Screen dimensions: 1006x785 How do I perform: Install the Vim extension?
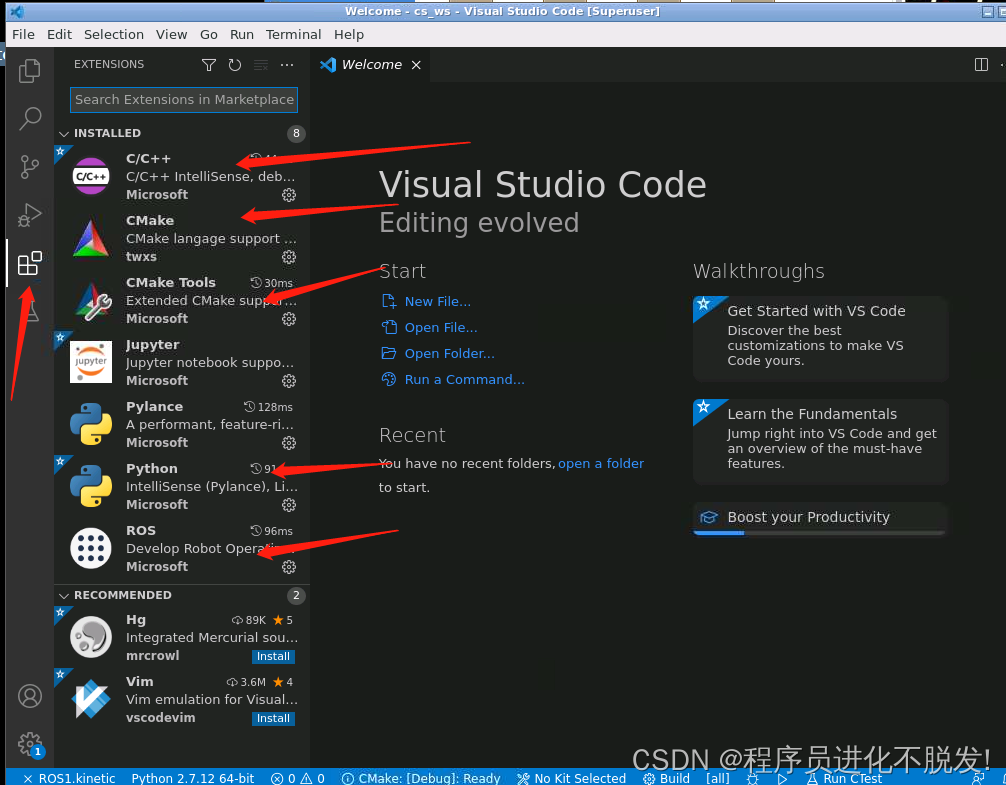pyautogui.click(x=273, y=718)
